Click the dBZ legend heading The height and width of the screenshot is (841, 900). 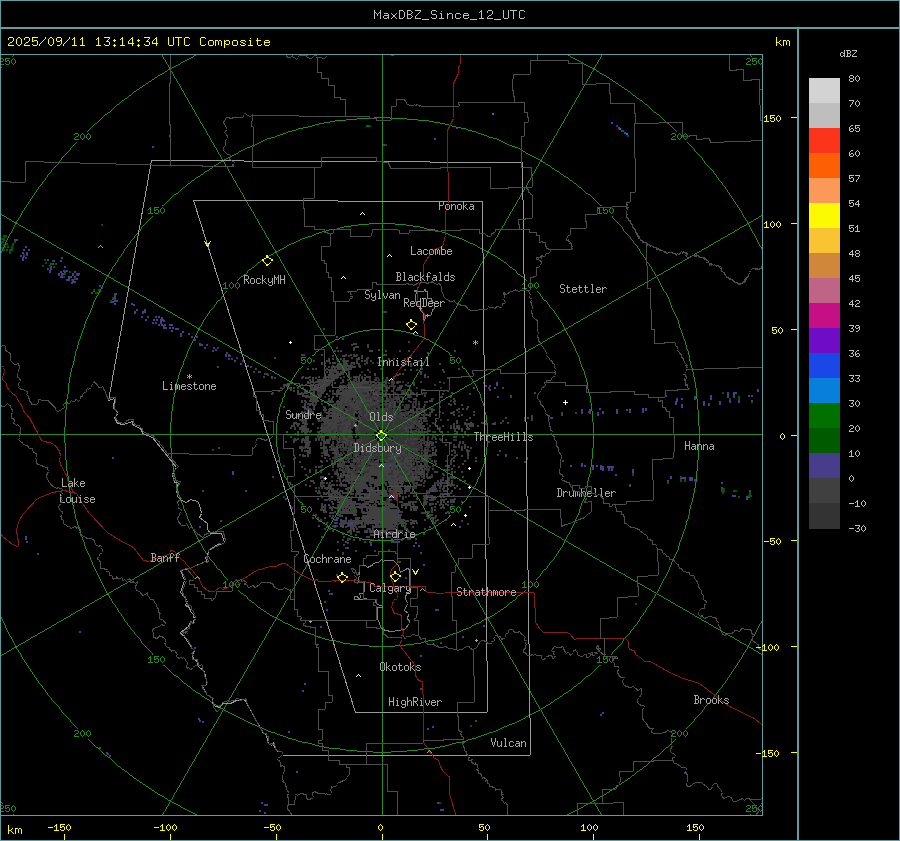(848, 53)
